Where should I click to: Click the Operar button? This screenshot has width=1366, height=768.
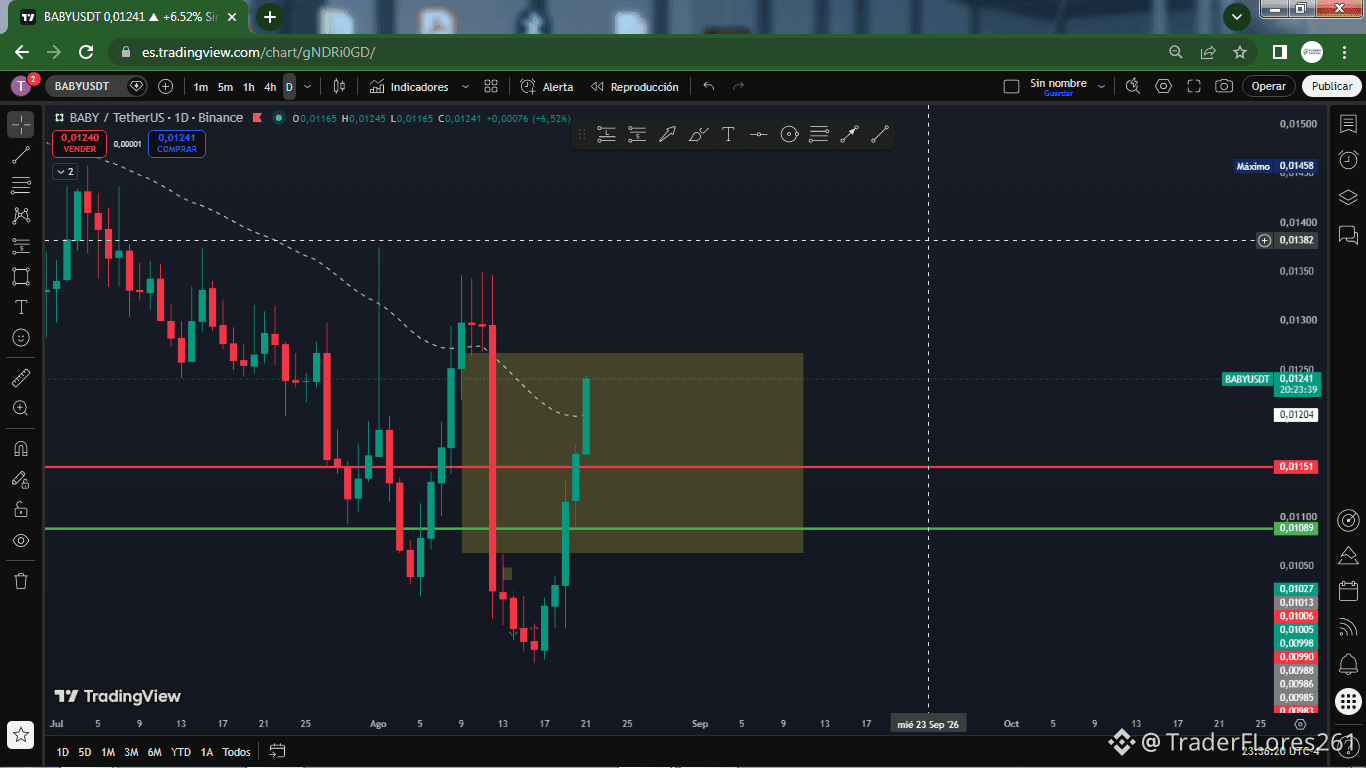click(x=1269, y=87)
